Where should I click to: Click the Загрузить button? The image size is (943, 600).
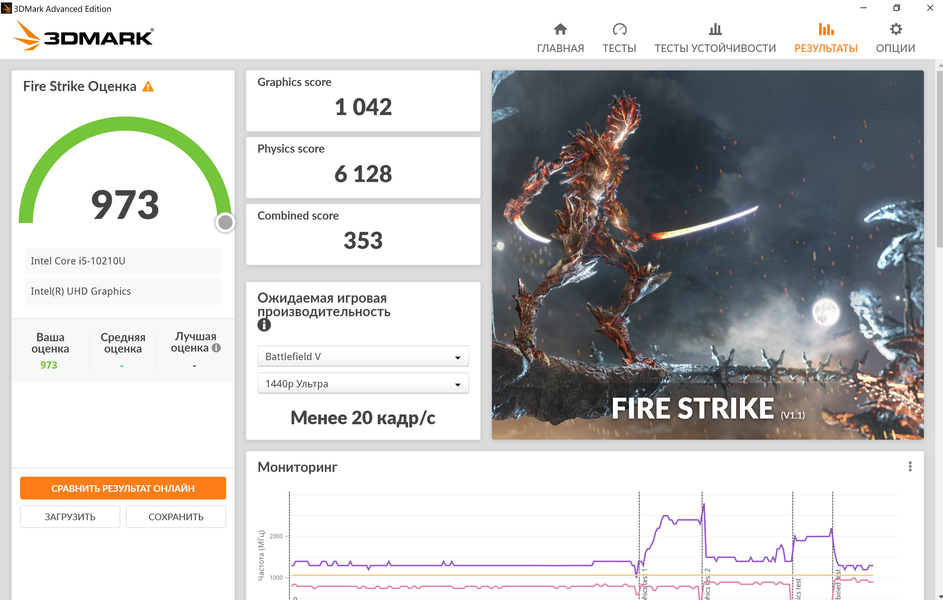click(x=70, y=517)
